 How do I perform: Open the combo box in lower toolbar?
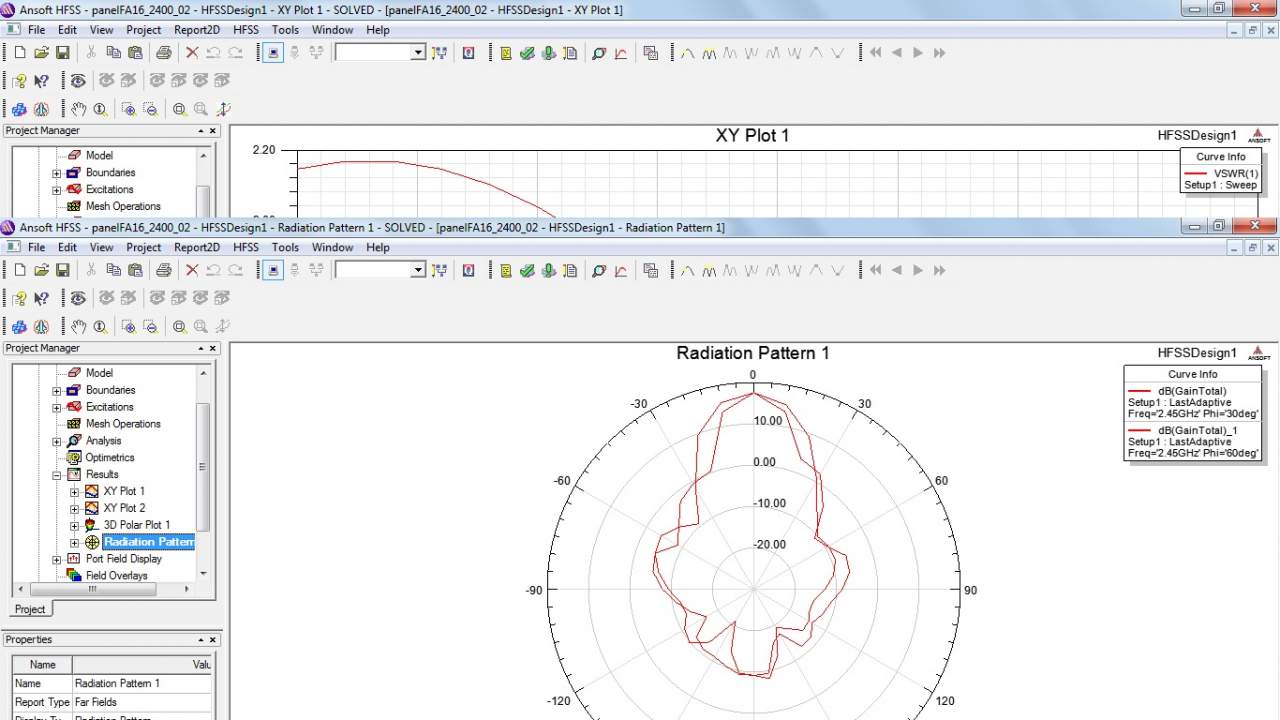point(418,270)
